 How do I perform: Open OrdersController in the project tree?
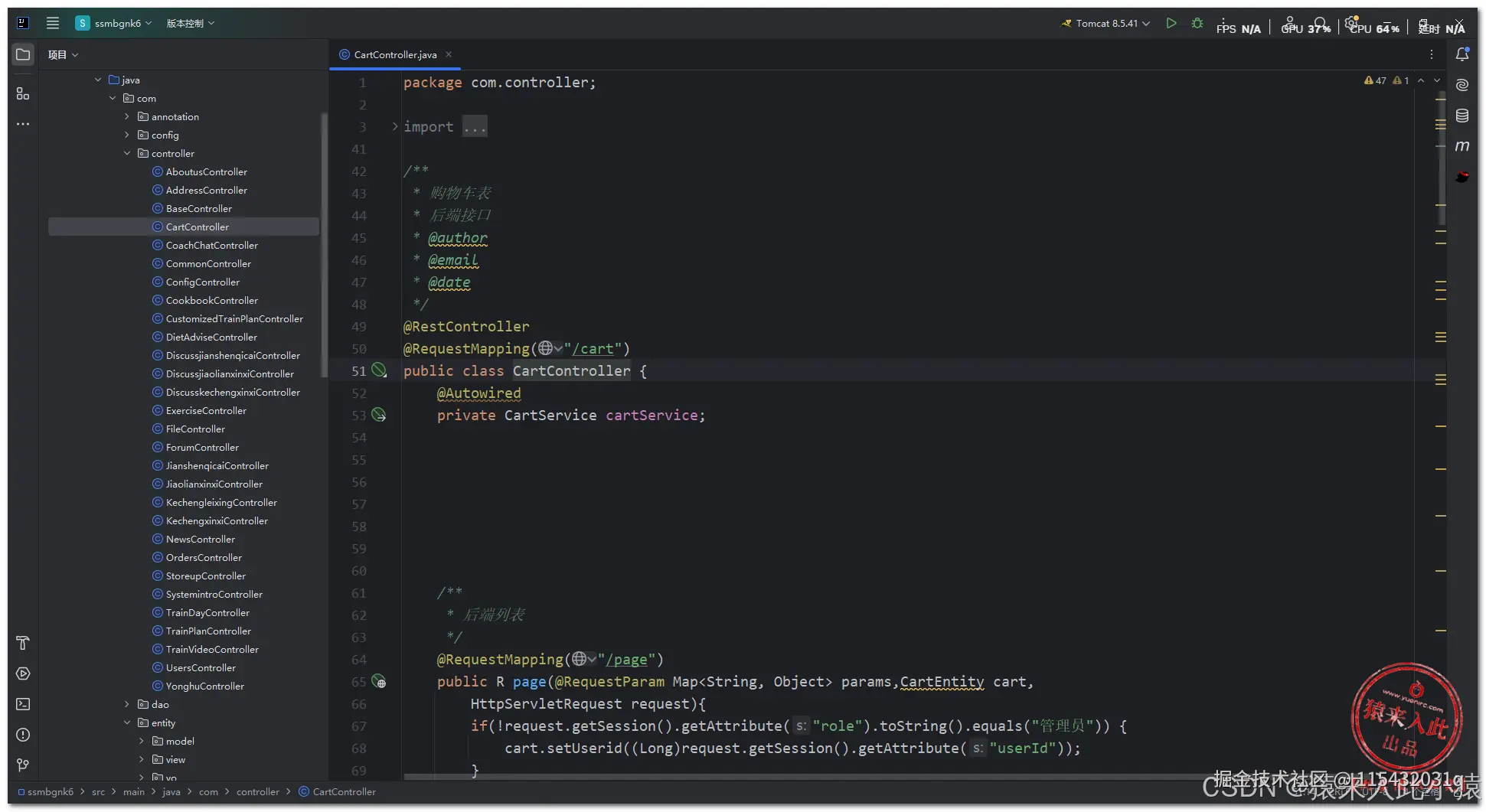coord(204,558)
